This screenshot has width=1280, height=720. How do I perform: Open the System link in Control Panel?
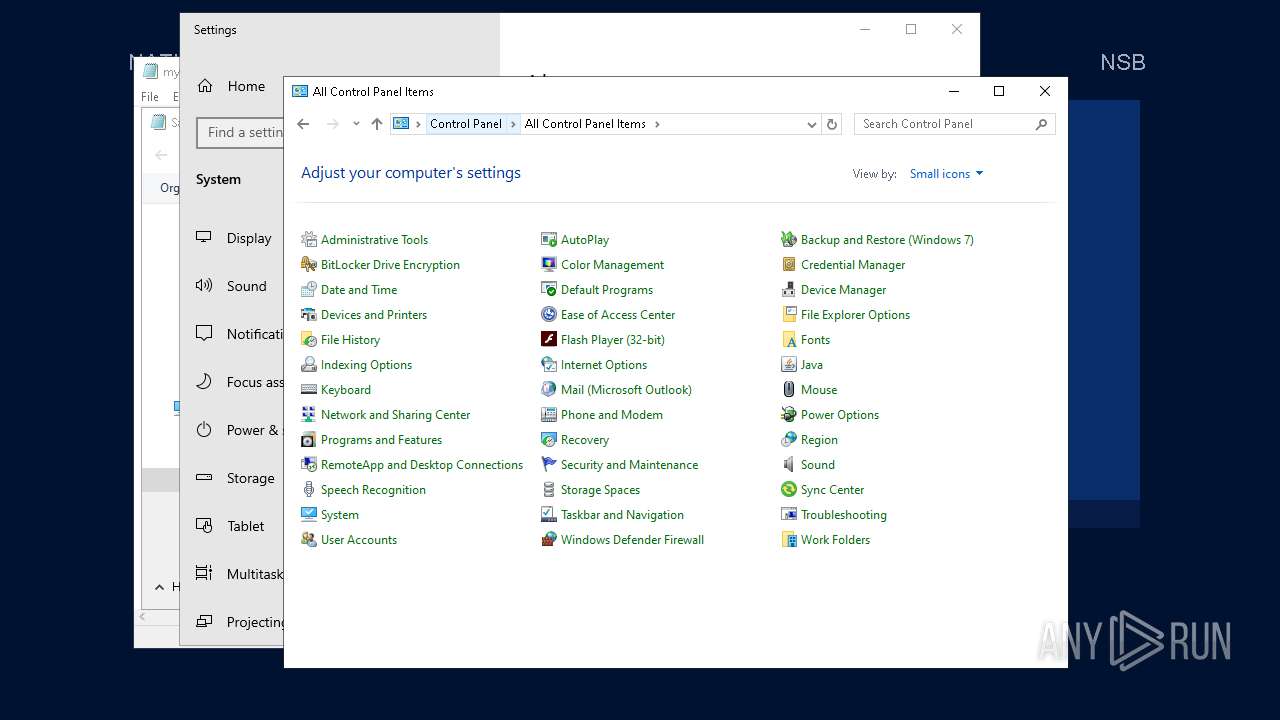(x=339, y=515)
